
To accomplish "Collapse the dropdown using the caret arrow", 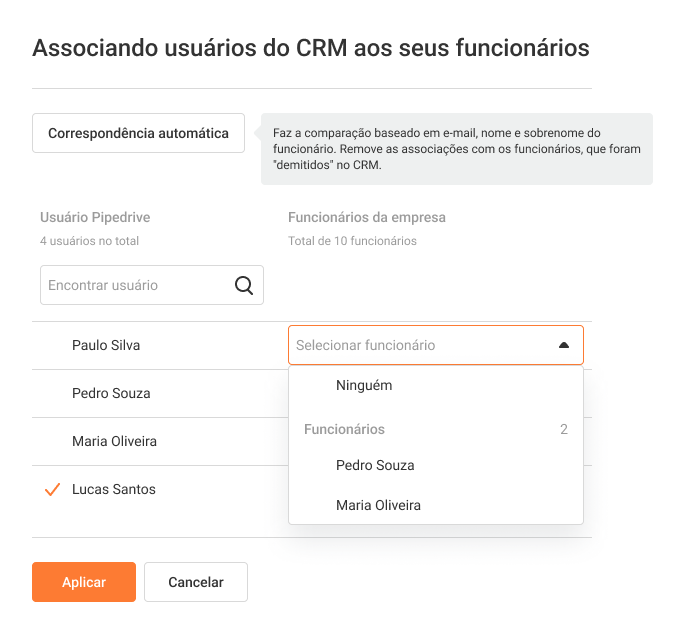I will pos(563,345).
